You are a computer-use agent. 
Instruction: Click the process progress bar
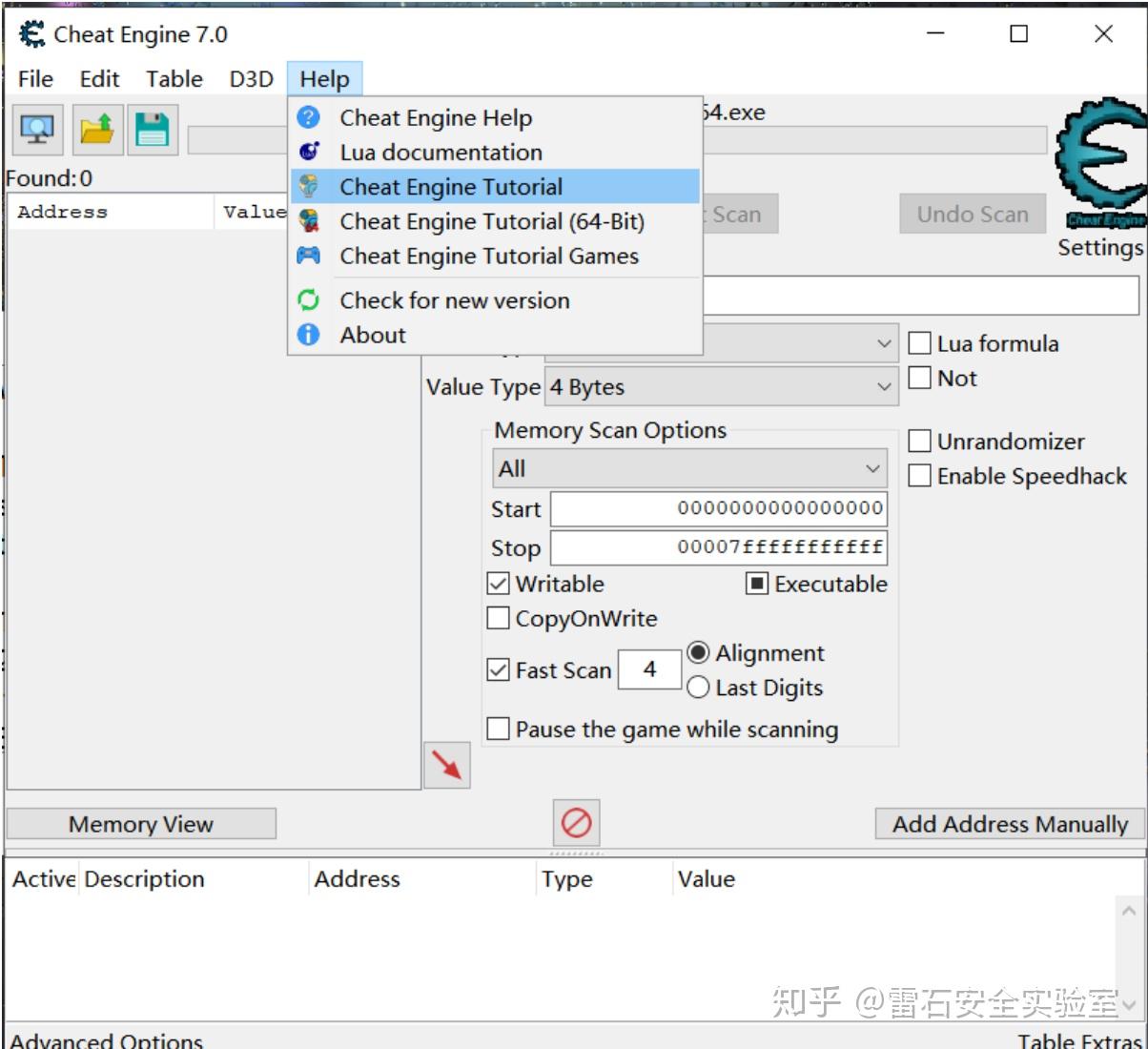(874, 139)
